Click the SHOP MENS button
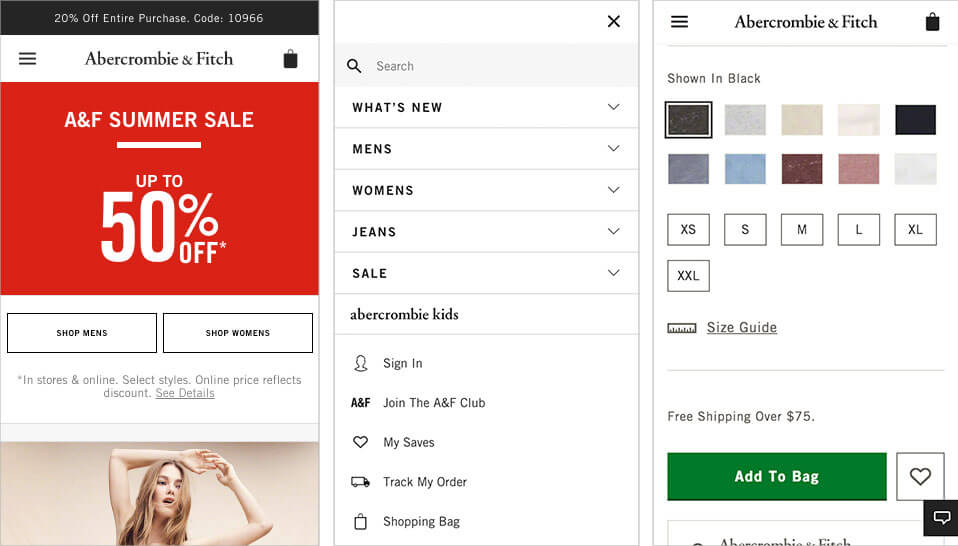 [82, 333]
